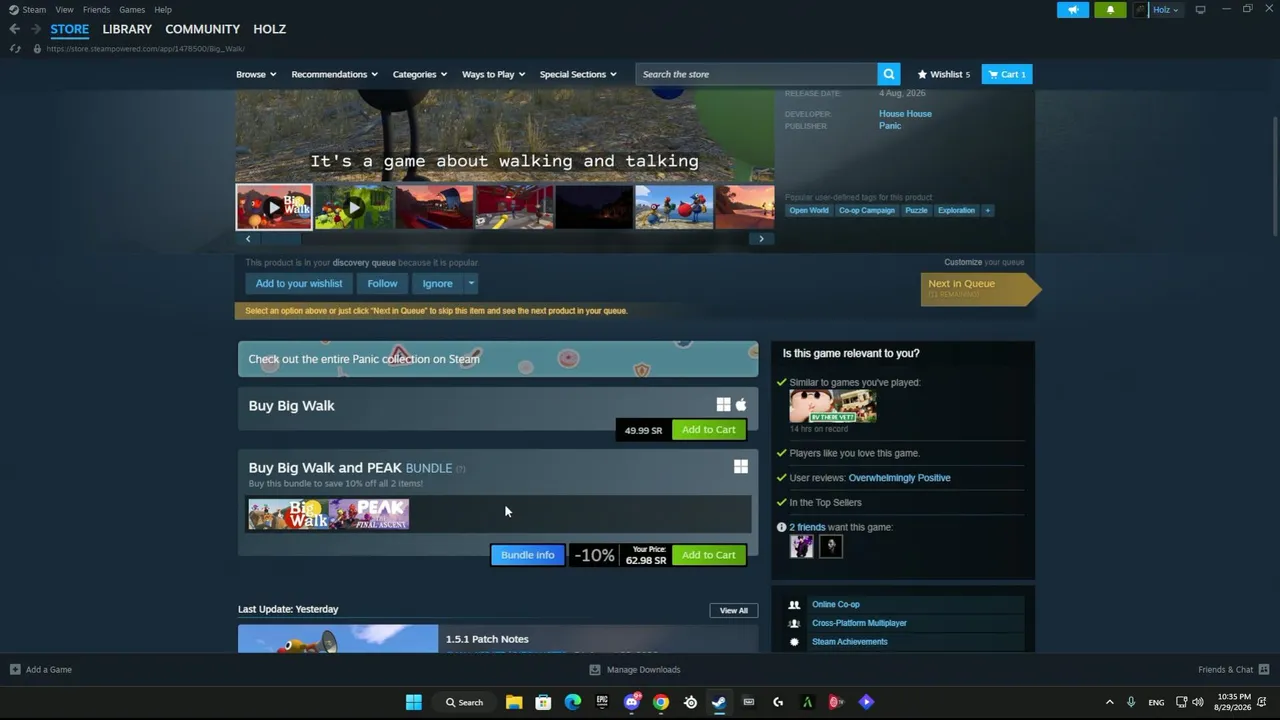Viewport: 1280px width, 720px height.
Task: Open the Games menu
Action: [132, 10]
